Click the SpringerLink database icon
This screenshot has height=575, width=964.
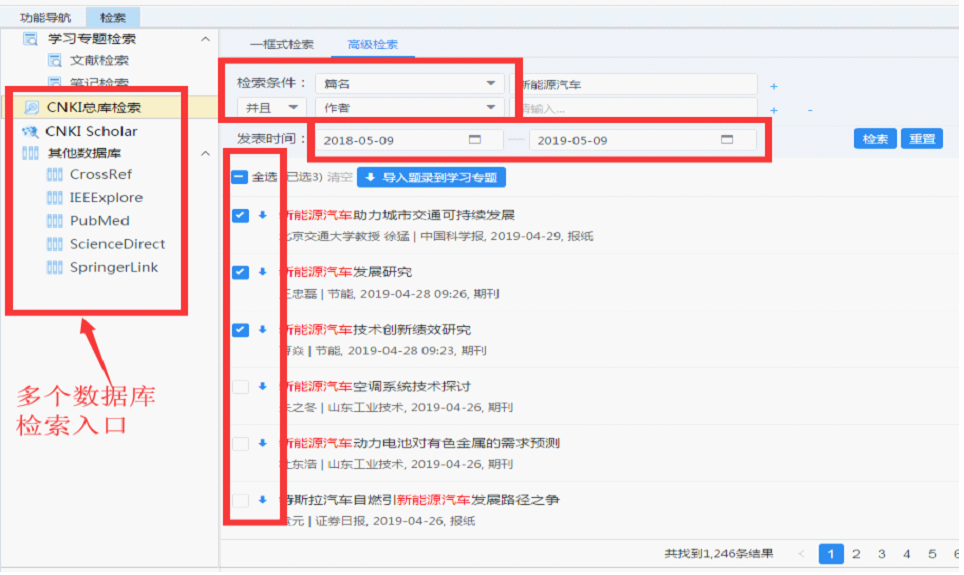55,268
